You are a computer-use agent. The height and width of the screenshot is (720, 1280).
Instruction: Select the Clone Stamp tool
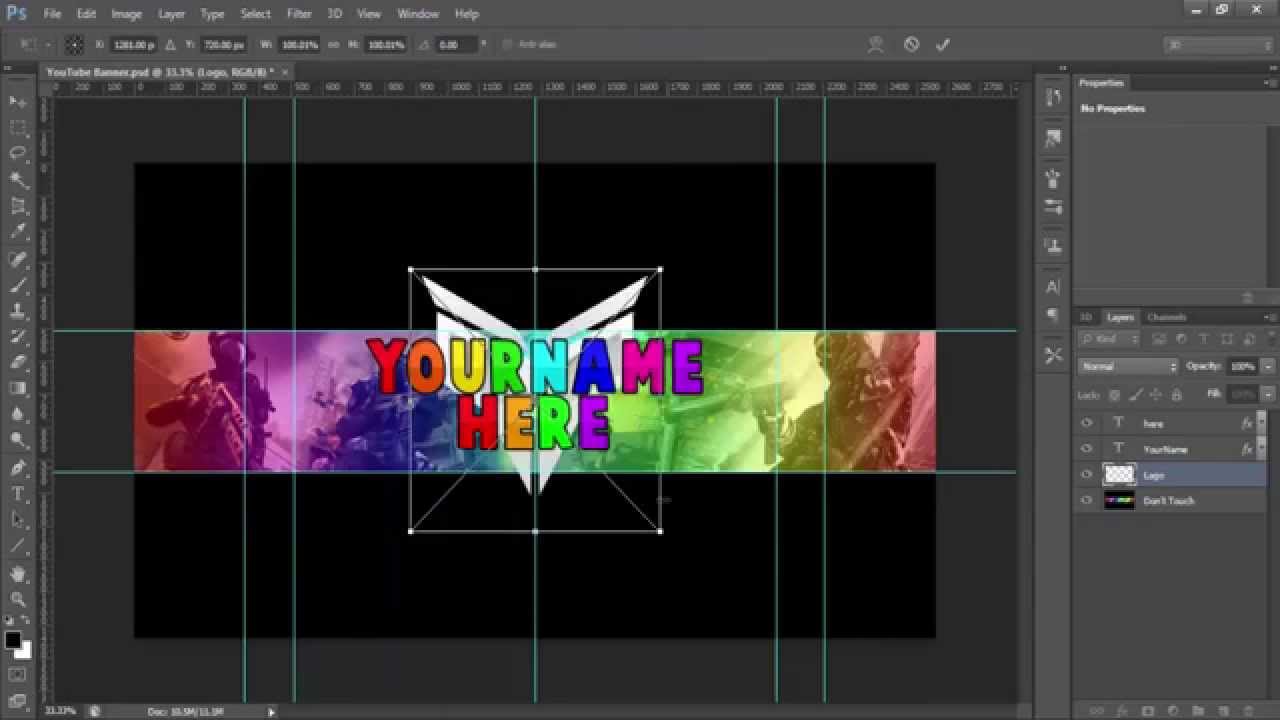coord(18,311)
